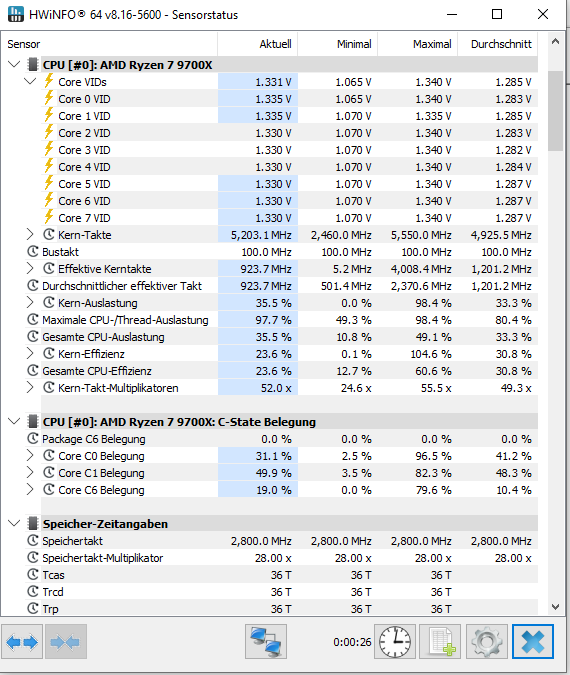Click the 1.331 V current Core VIDs value
The width and height of the screenshot is (570, 675).
point(273,82)
